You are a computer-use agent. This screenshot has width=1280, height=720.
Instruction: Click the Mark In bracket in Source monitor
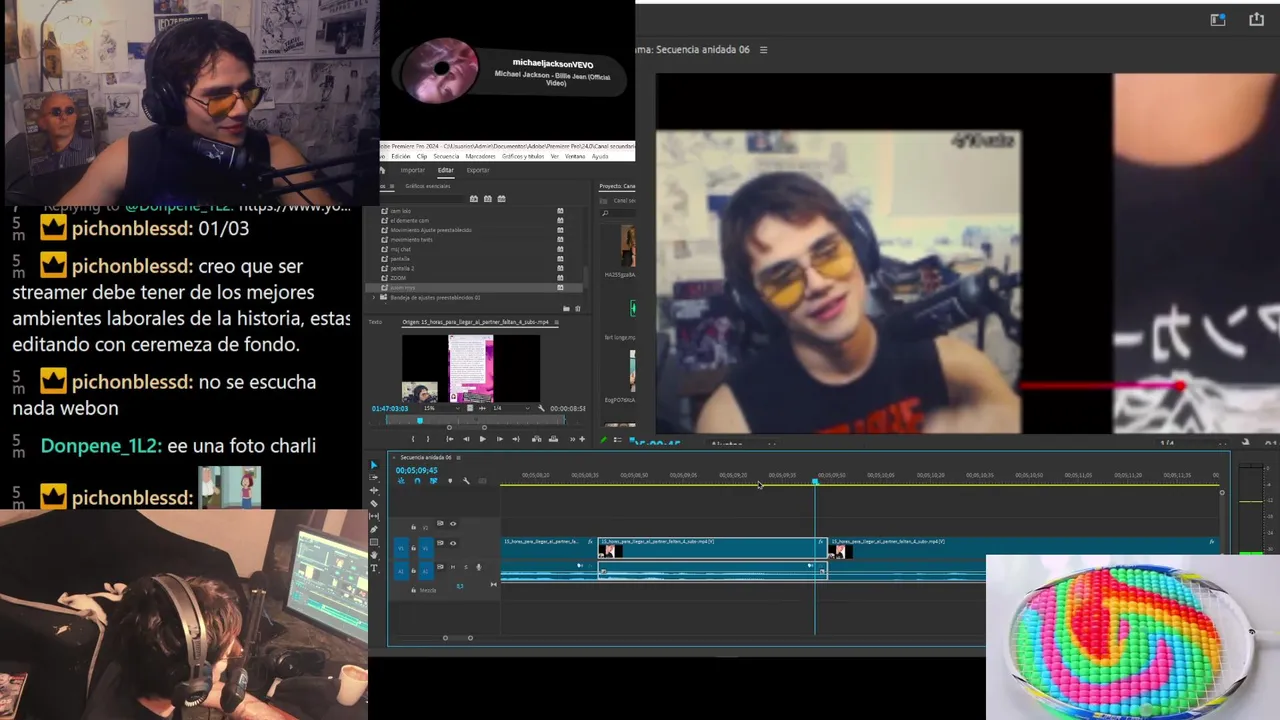tap(413, 439)
